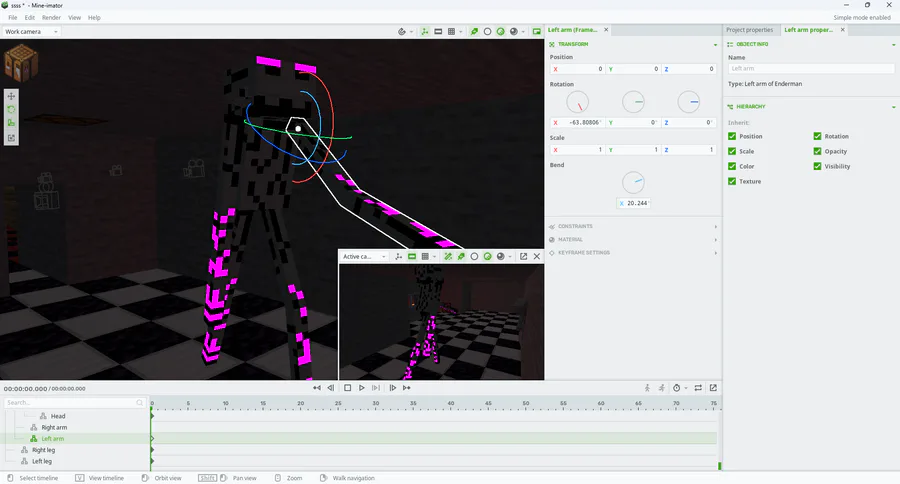The height and width of the screenshot is (484, 900).
Task: Select the flat shading circle in main viewport
Action: pos(487,32)
